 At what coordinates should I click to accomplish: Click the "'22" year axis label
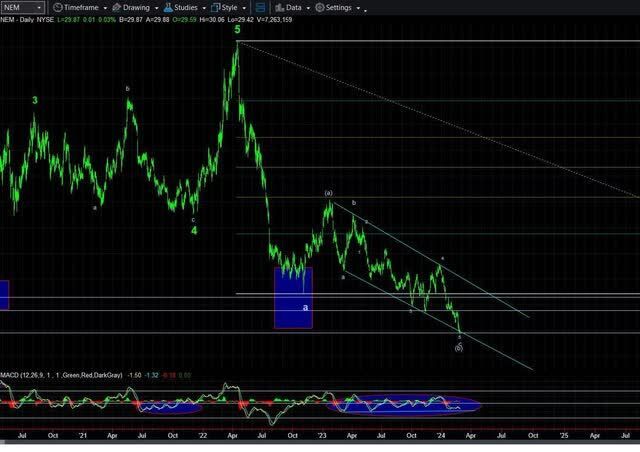pos(203,435)
